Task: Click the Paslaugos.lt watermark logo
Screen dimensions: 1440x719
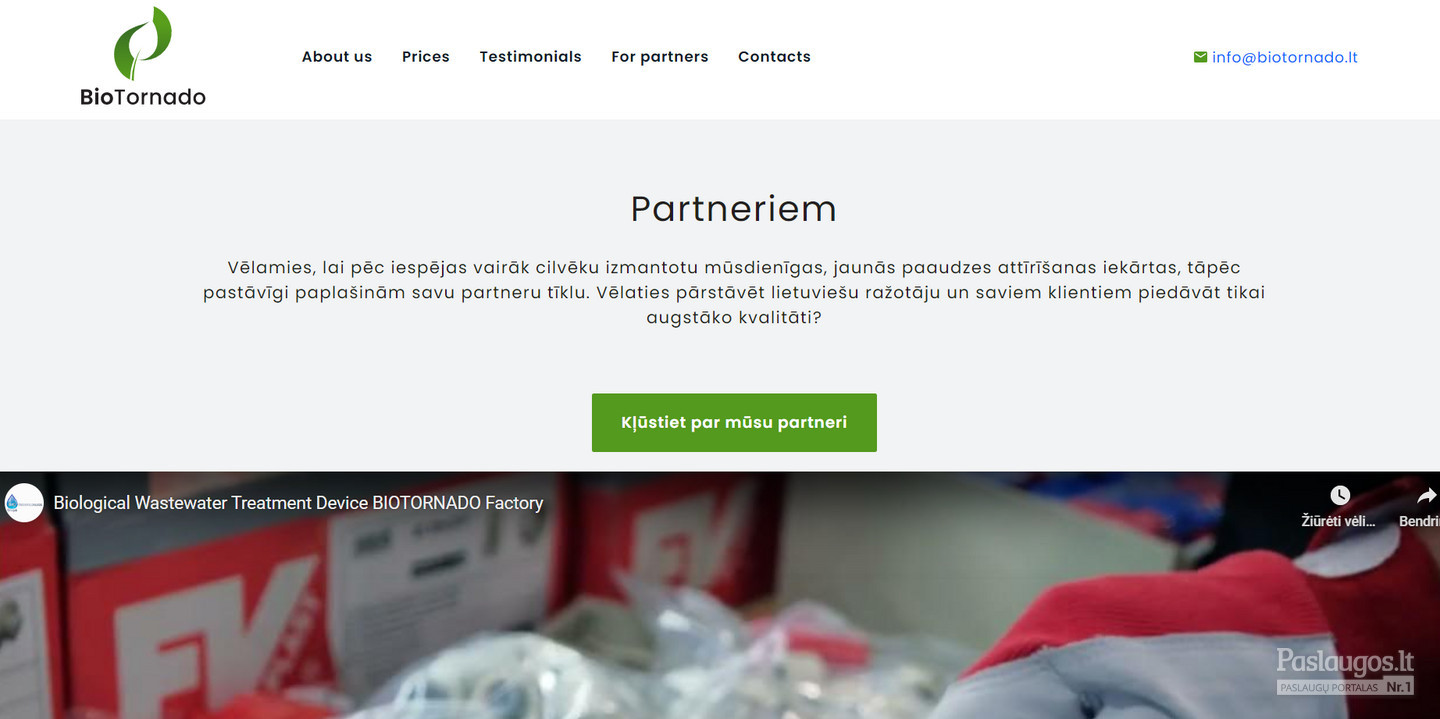Action: pyautogui.click(x=1345, y=671)
